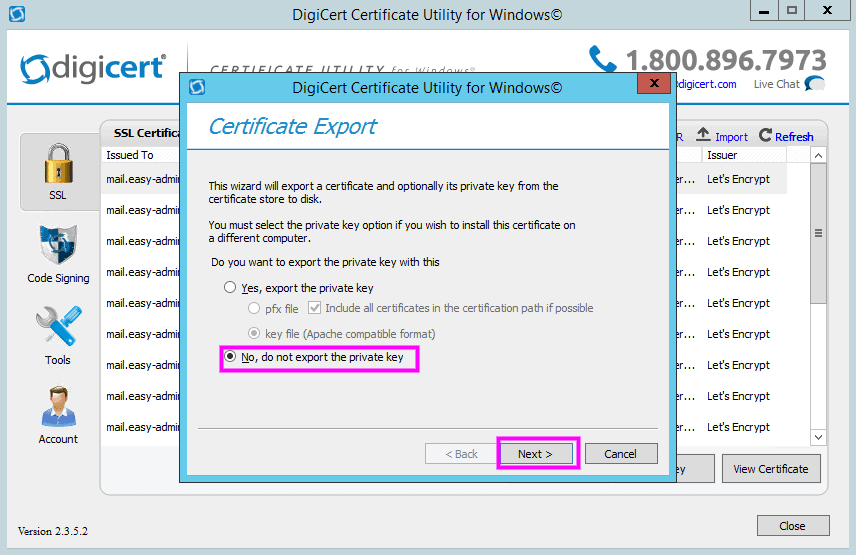The height and width of the screenshot is (555, 856).
Task: Select the first mail.easy-admin certificate row
Action: (x=141, y=179)
